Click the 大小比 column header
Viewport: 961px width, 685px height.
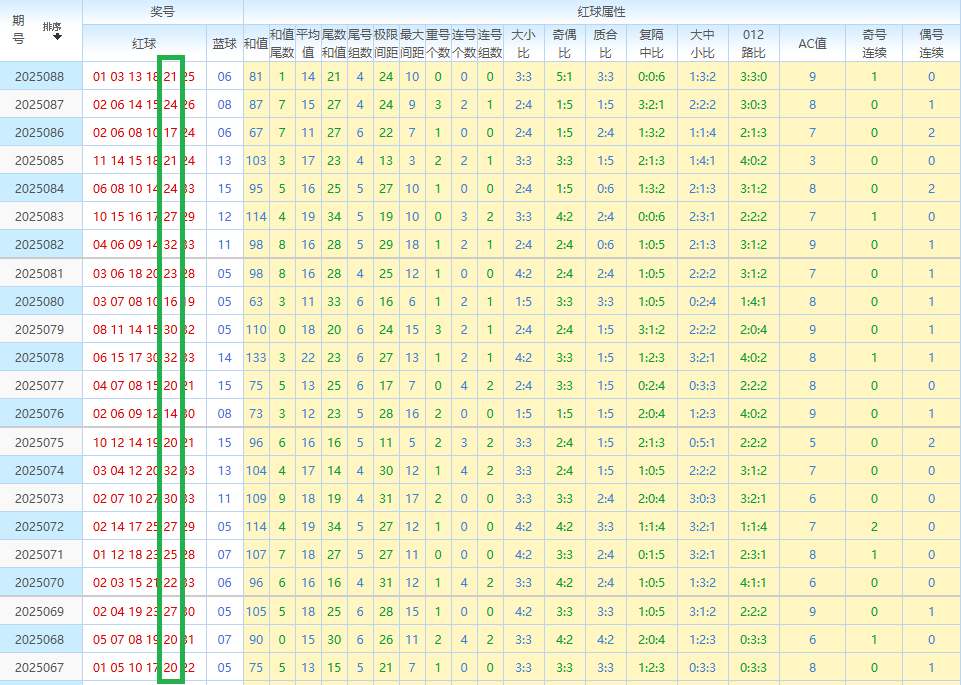click(x=523, y=44)
